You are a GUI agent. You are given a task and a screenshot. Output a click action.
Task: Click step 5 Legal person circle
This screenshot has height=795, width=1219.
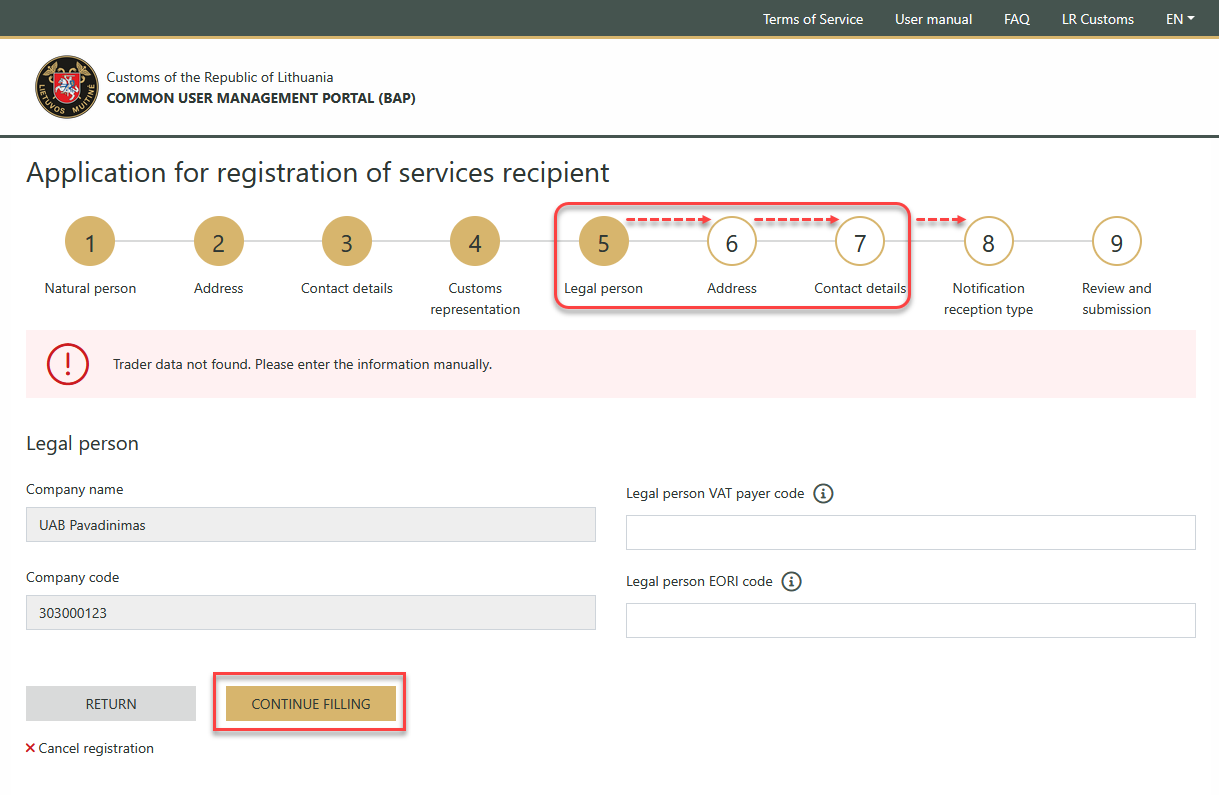[603, 242]
